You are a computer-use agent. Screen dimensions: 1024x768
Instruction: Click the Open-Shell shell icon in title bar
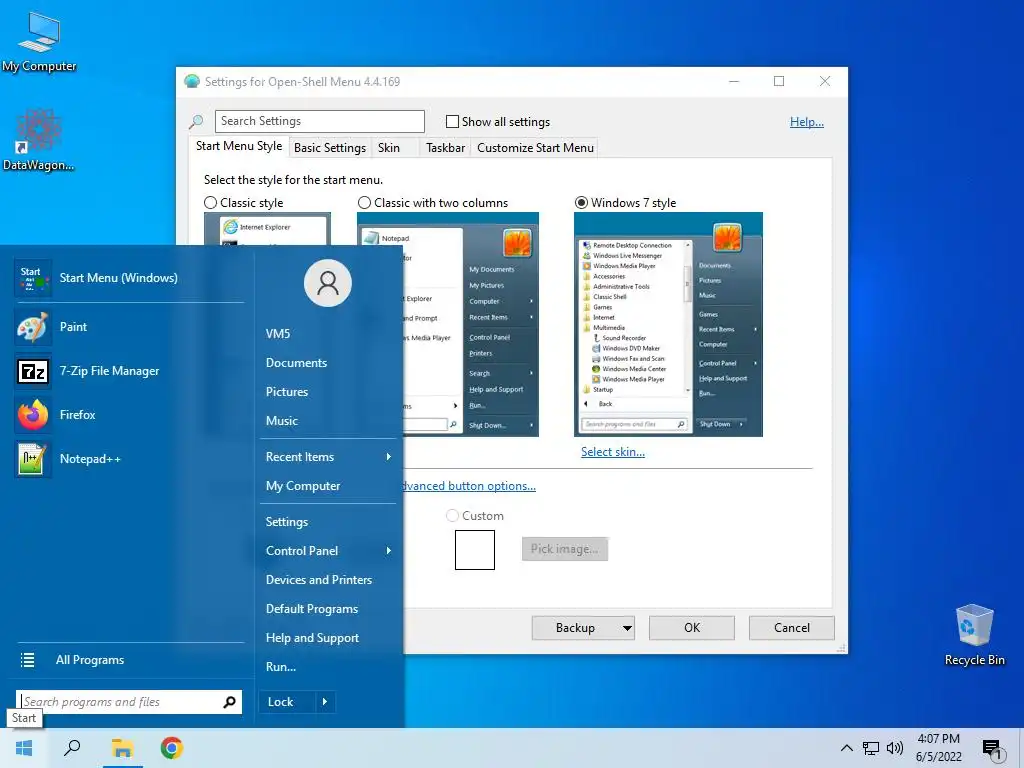[x=192, y=82]
